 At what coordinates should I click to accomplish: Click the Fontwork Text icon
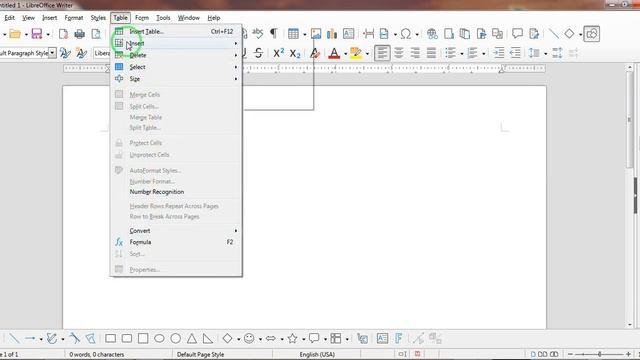(399, 338)
